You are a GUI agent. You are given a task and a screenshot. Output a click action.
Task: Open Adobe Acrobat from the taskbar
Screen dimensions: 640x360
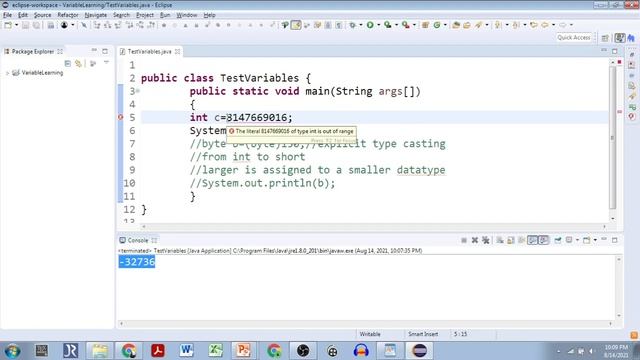click(158, 351)
